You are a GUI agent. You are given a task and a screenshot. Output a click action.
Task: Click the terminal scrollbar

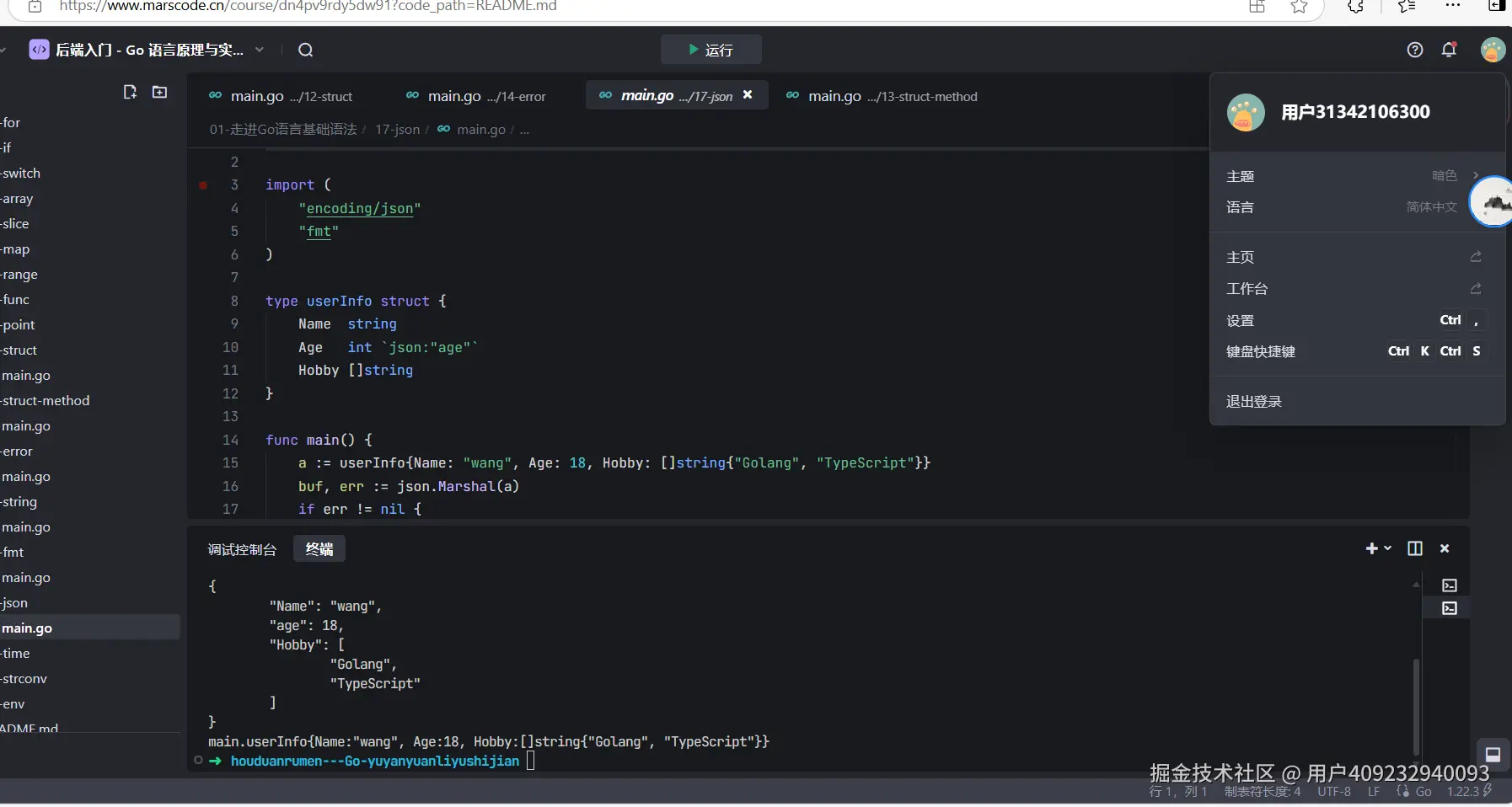pyautogui.click(x=1416, y=706)
